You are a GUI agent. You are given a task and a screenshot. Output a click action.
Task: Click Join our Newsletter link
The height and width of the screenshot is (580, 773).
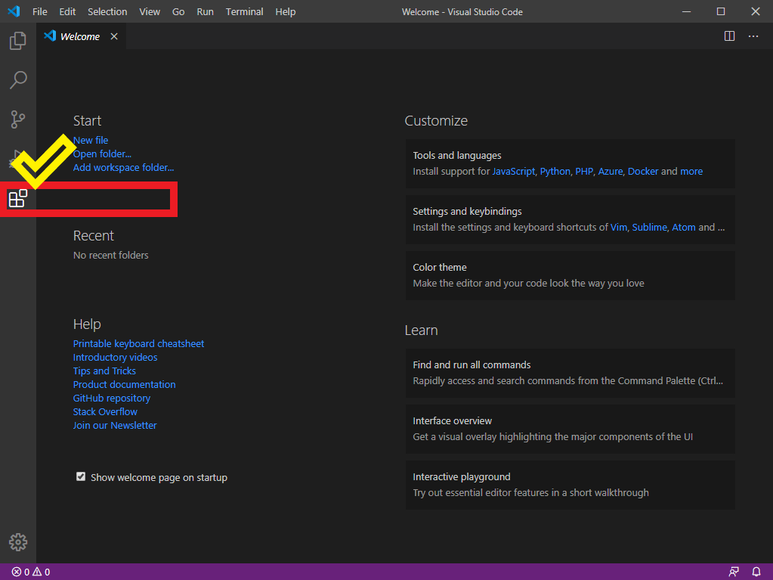tap(114, 425)
